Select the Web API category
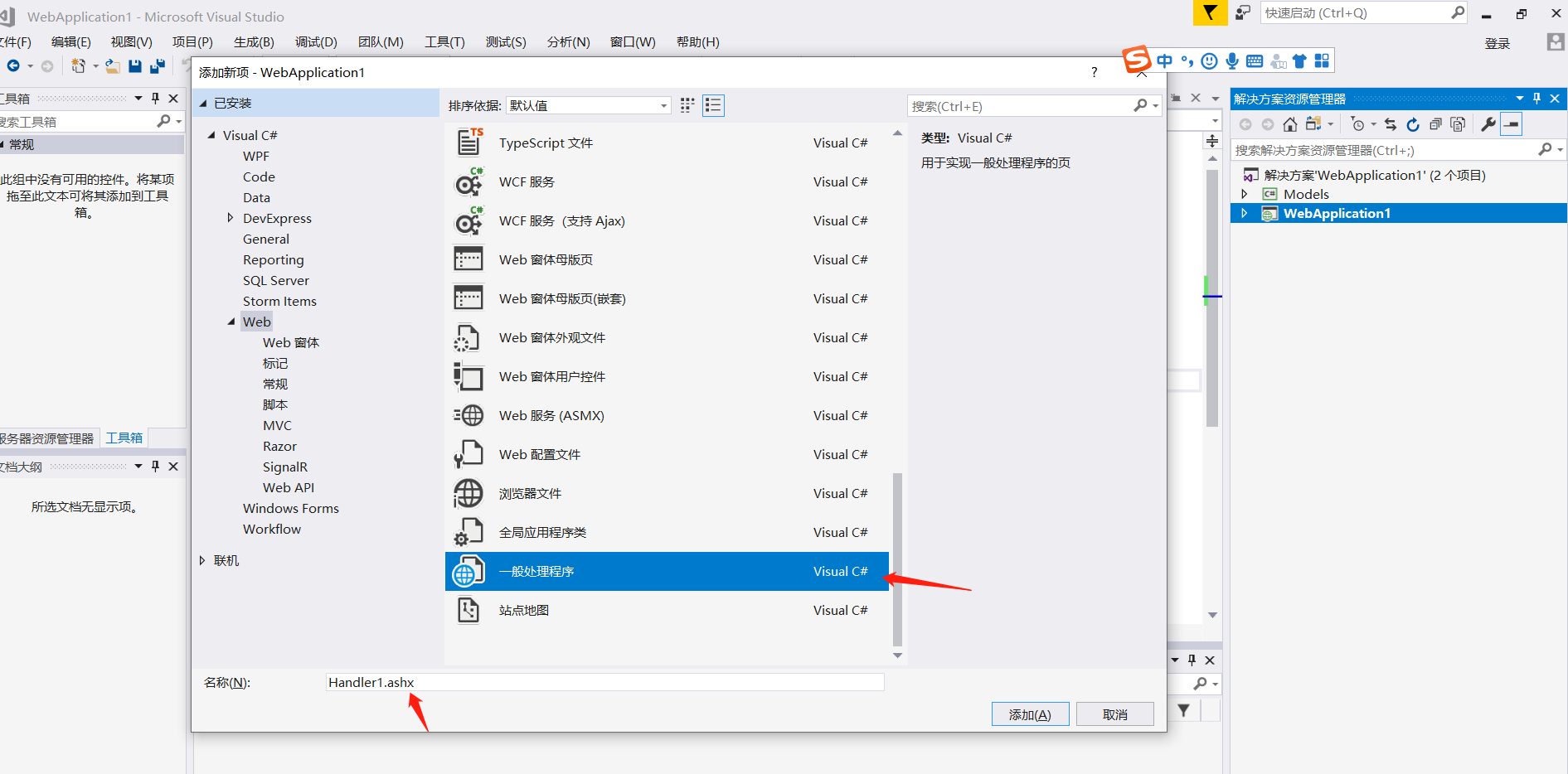Screen dimensions: 1568x774 pyautogui.click(x=289, y=487)
